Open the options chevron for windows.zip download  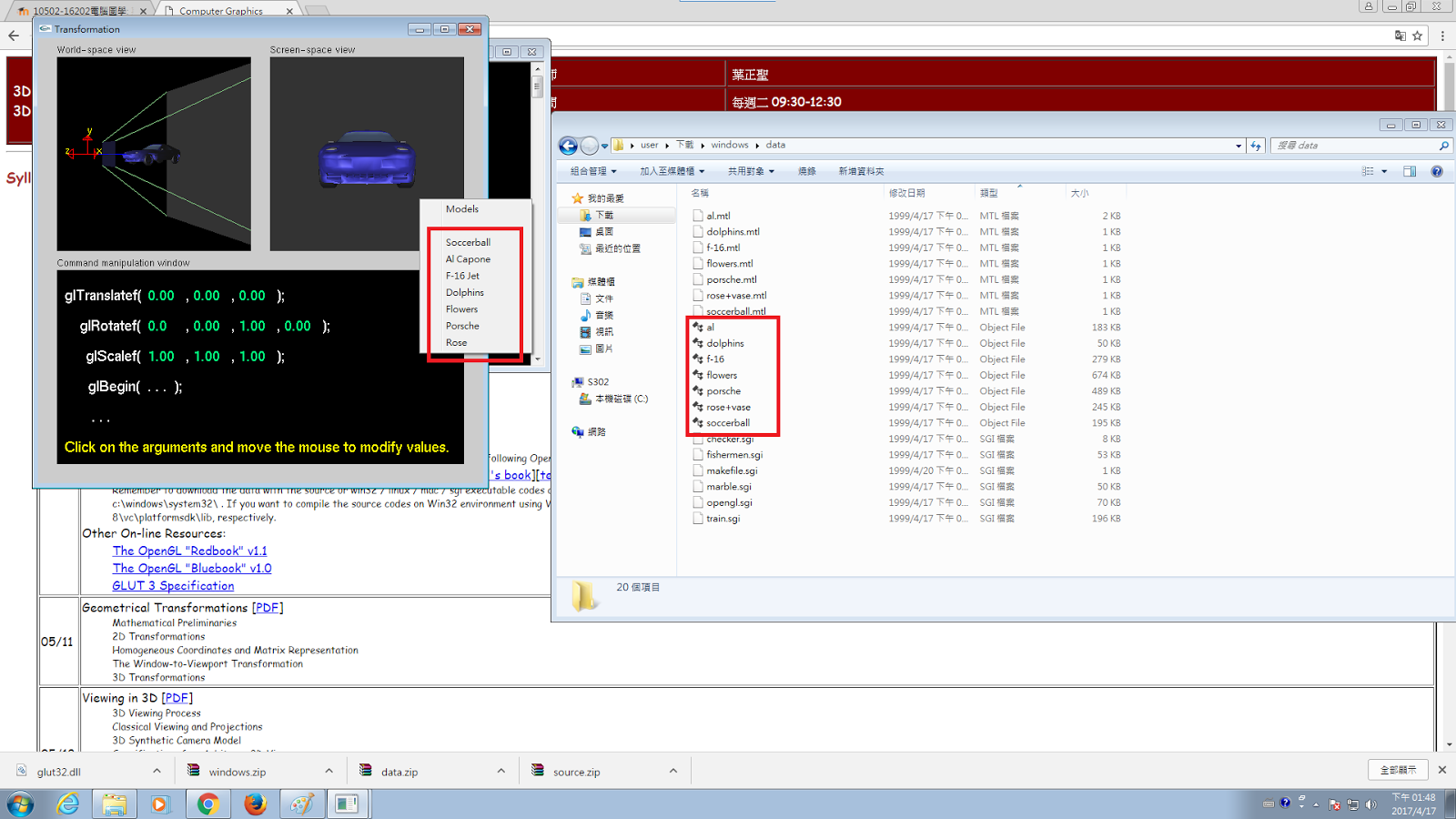(x=329, y=771)
